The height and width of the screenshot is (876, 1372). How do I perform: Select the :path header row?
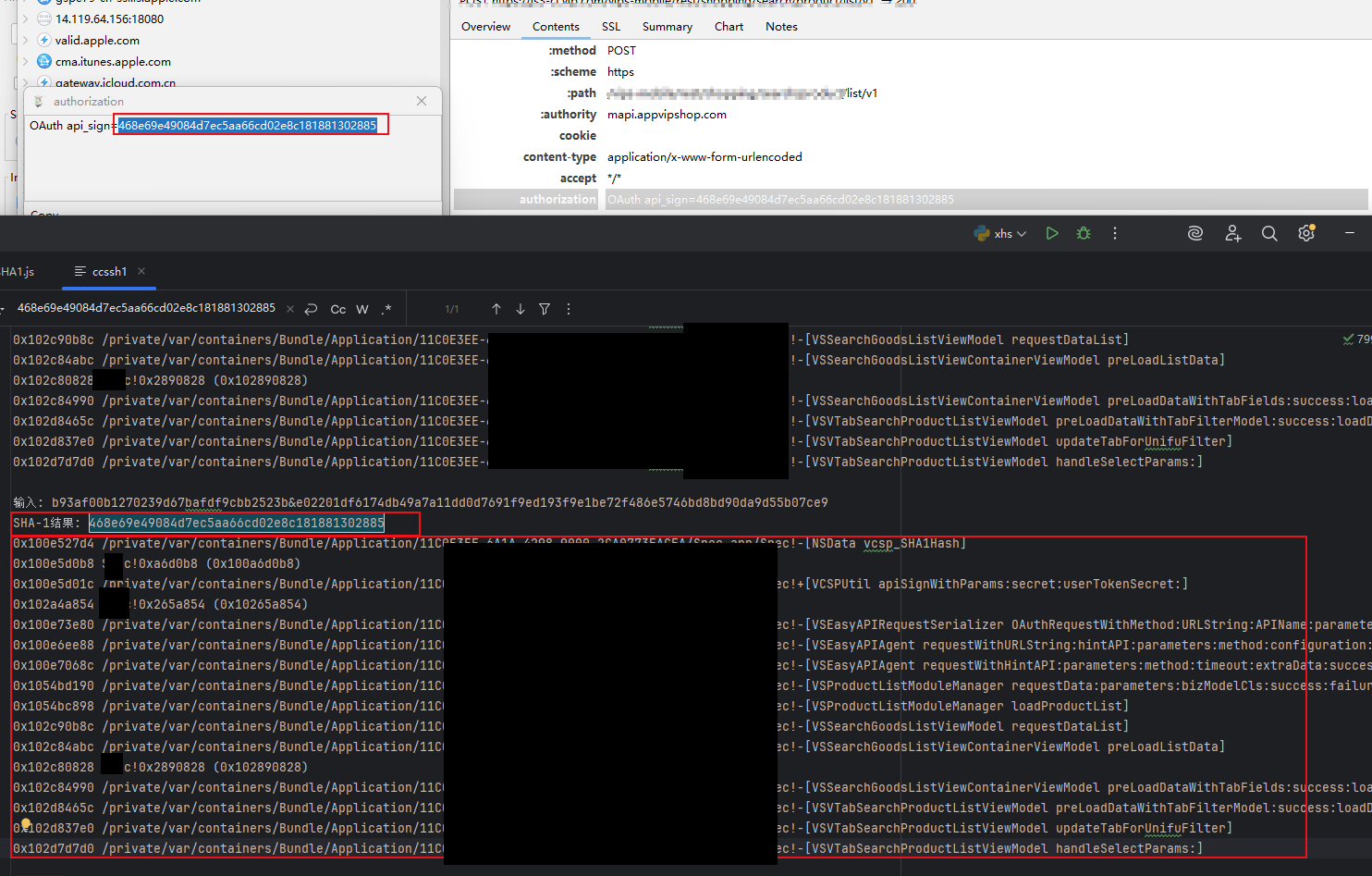coord(911,93)
